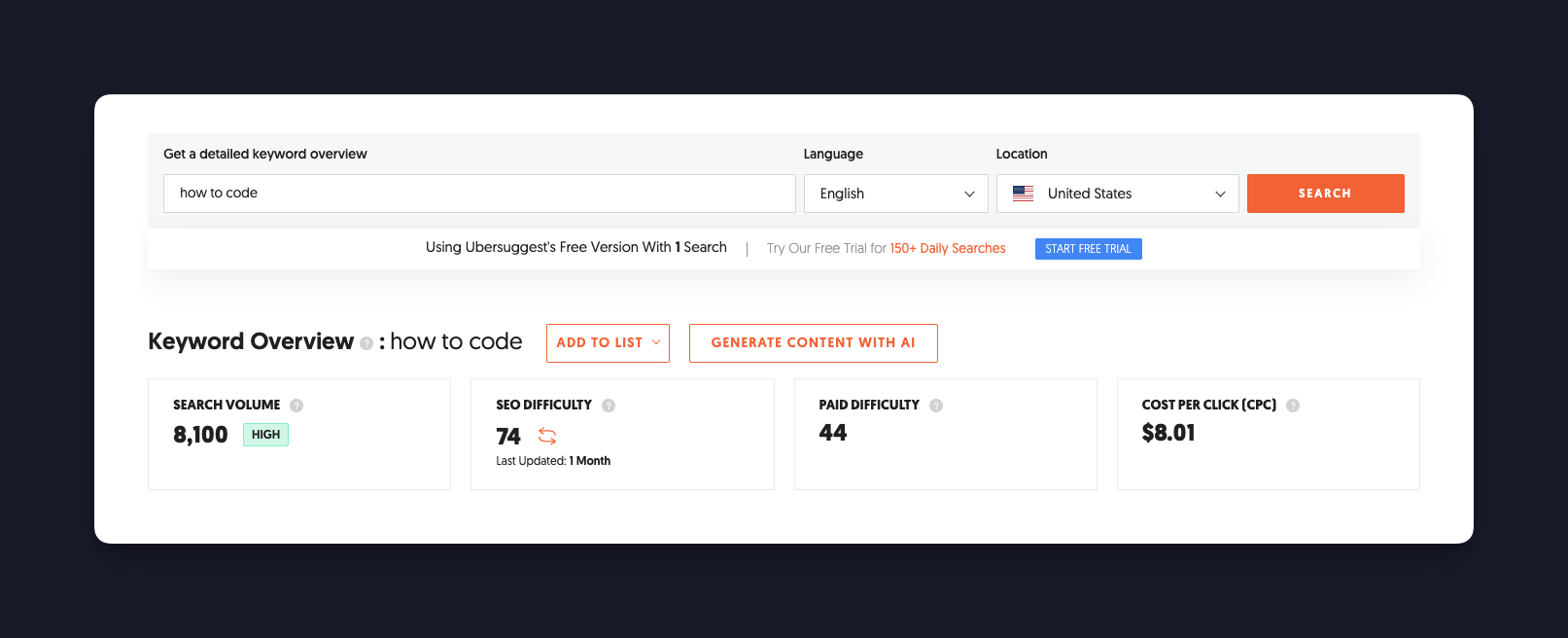Open the English language dropdown
The height and width of the screenshot is (638, 1568).
895,194
